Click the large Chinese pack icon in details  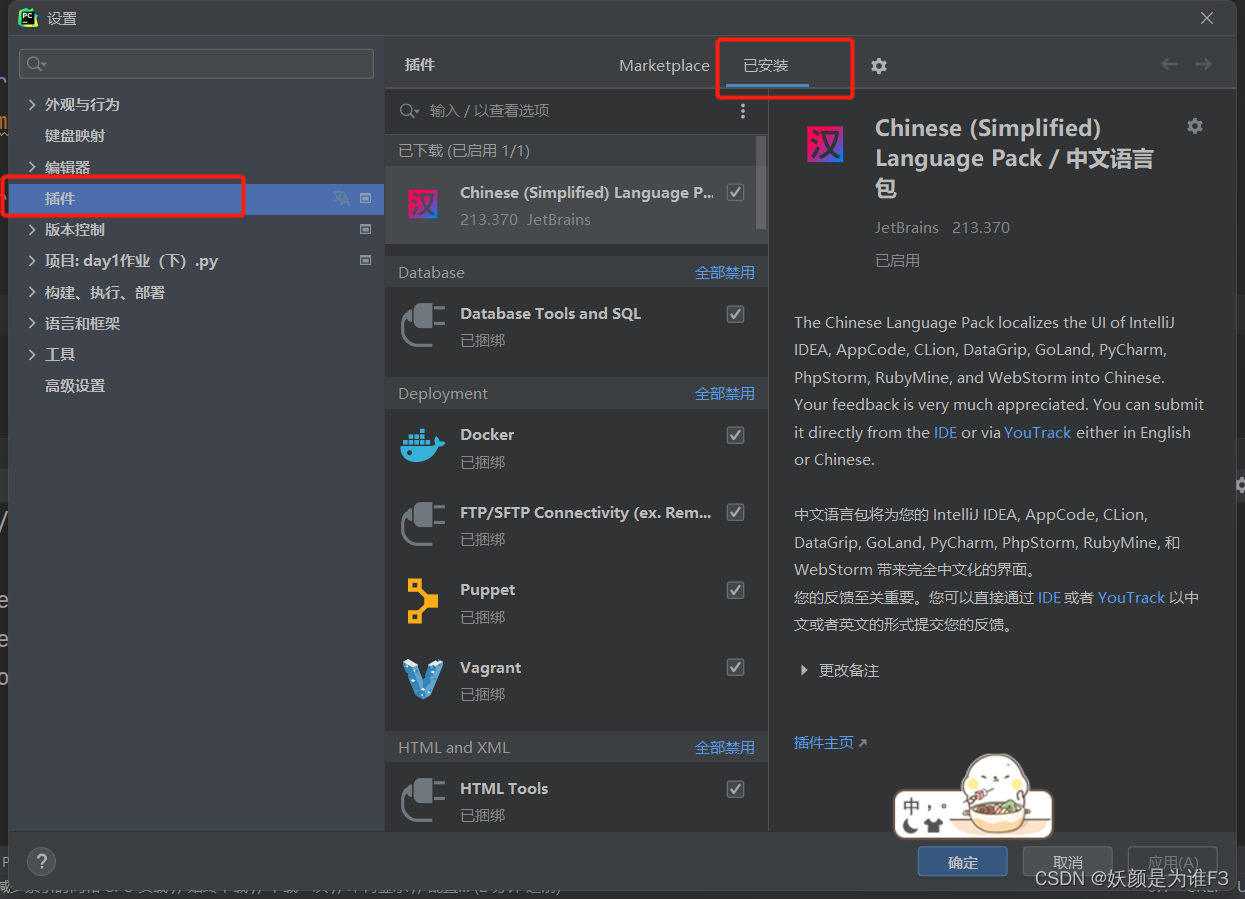[825, 145]
